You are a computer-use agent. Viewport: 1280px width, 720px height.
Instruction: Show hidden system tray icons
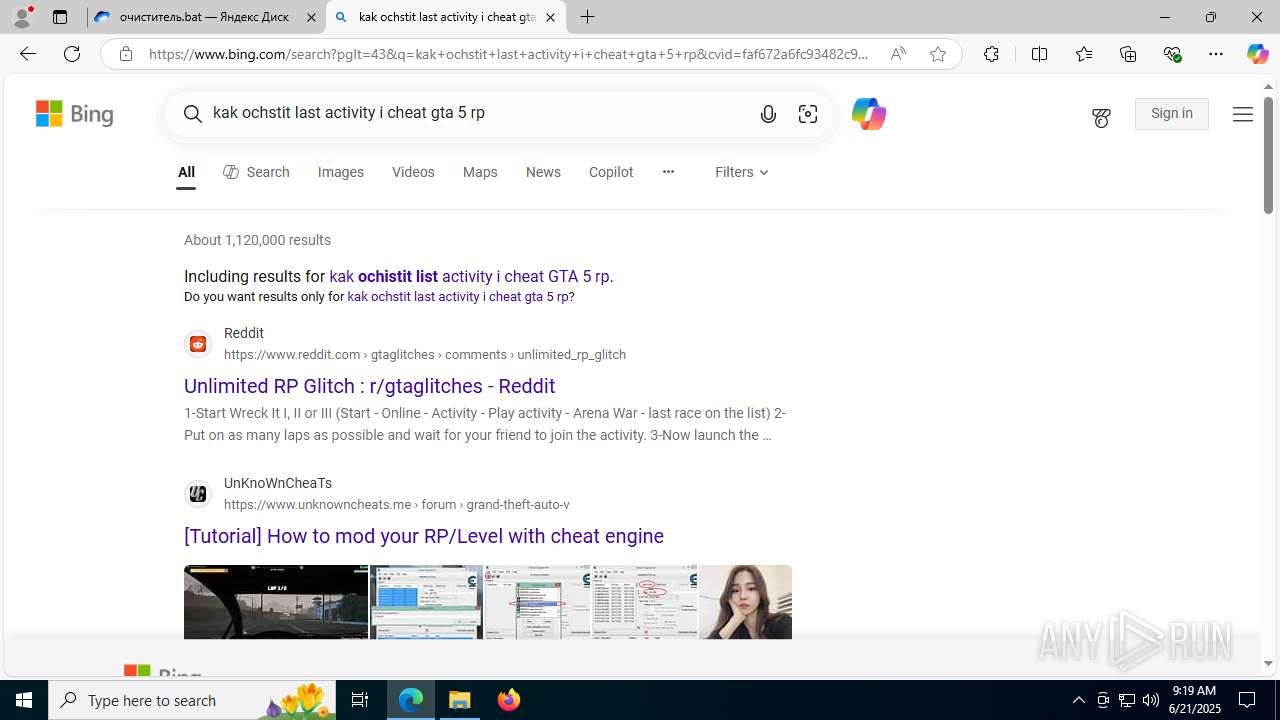[1078, 700]
